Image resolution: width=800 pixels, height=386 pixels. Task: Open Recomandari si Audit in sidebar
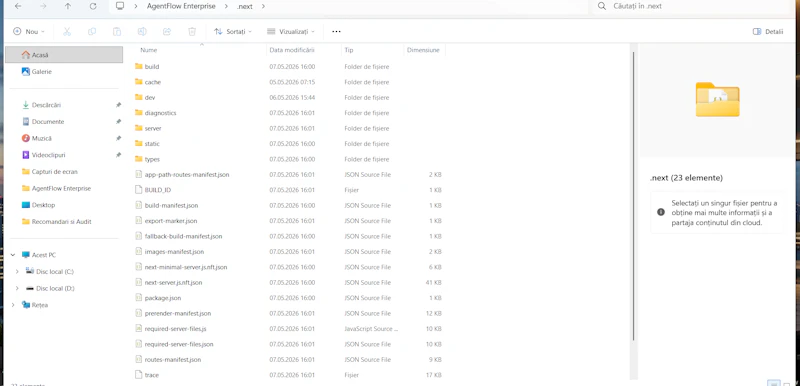coord(62,222)
